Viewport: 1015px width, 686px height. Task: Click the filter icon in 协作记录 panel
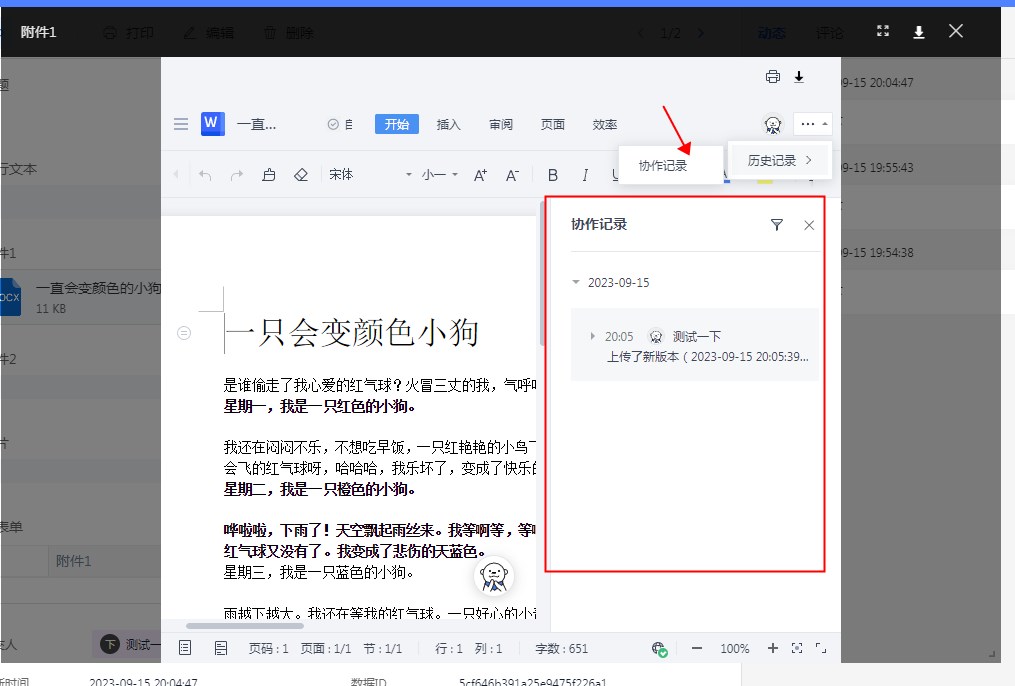(x=777, y=225)
